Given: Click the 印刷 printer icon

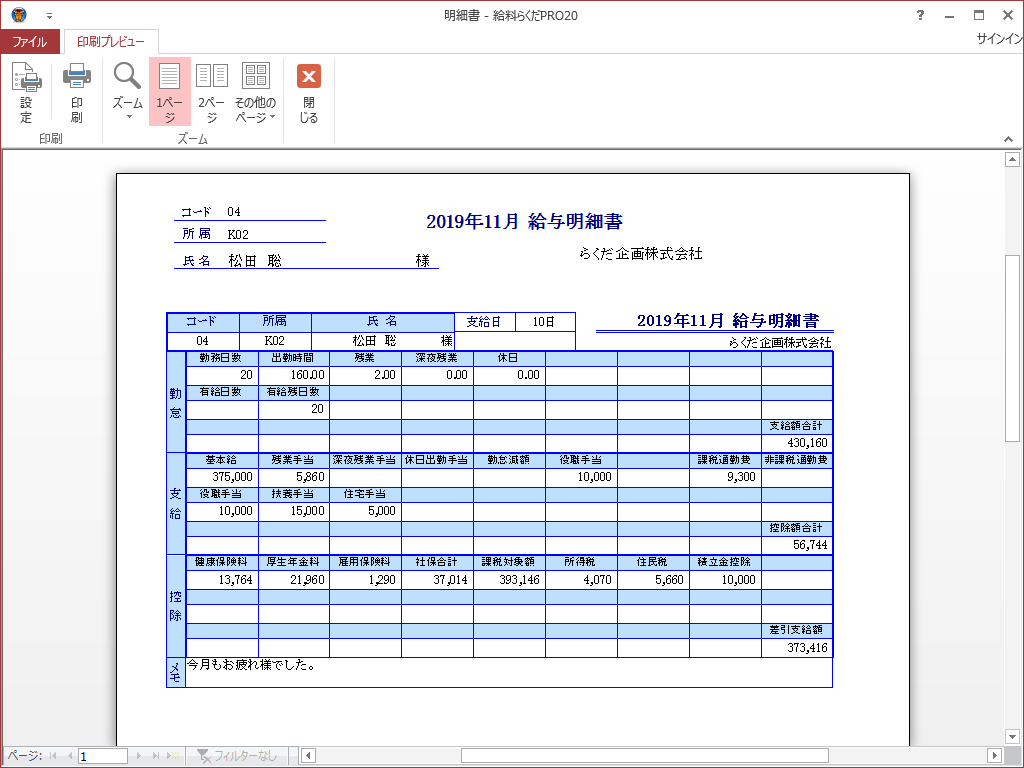Looking at the screenshot, I should pos(76,92).
